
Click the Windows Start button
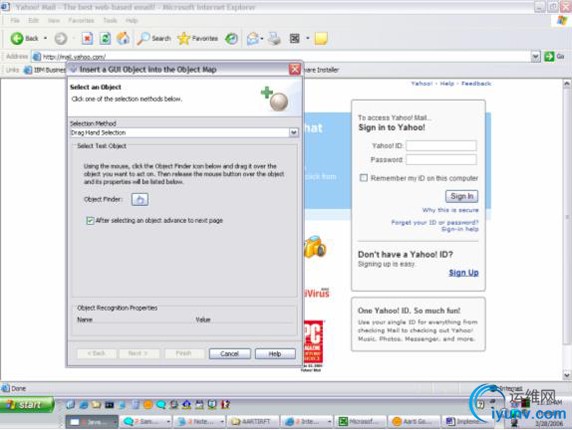pyautogui.click(x=27, y=404)
